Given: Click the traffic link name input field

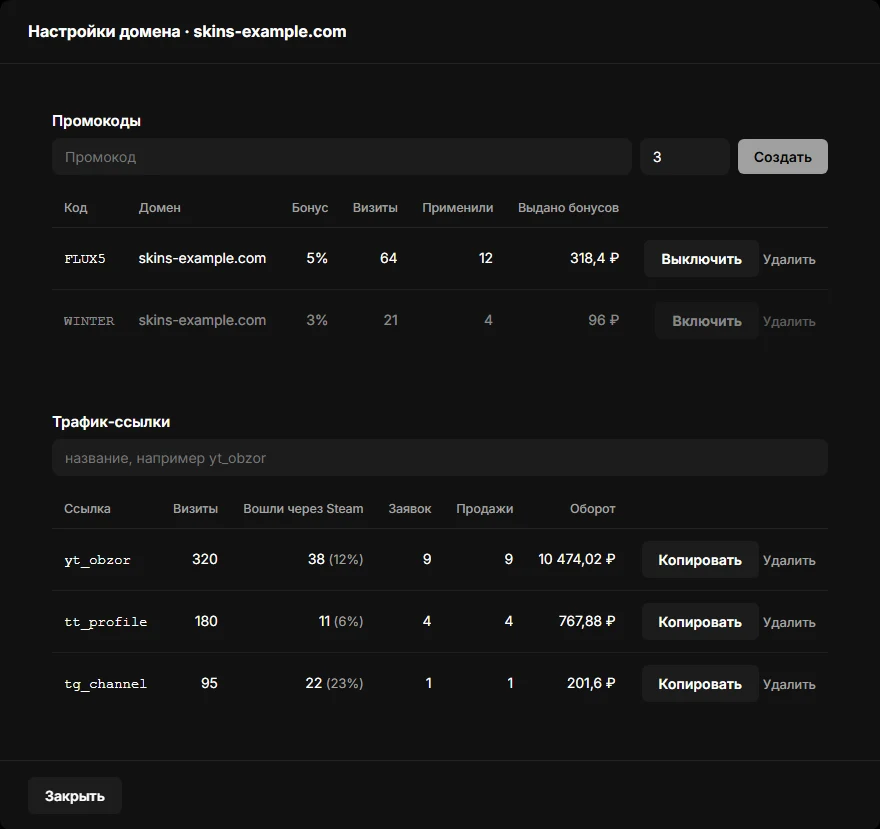Looking at the screenshot, I should point(440,457).
